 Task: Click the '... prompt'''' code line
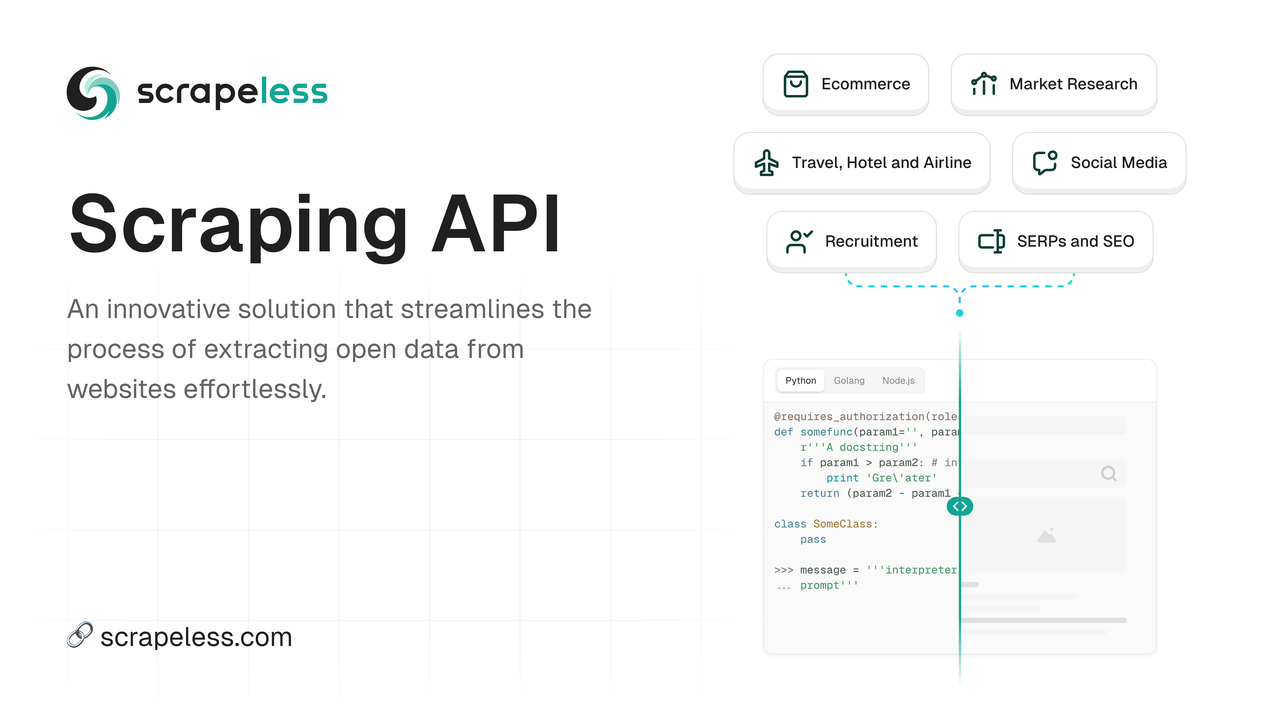[817, 585]
